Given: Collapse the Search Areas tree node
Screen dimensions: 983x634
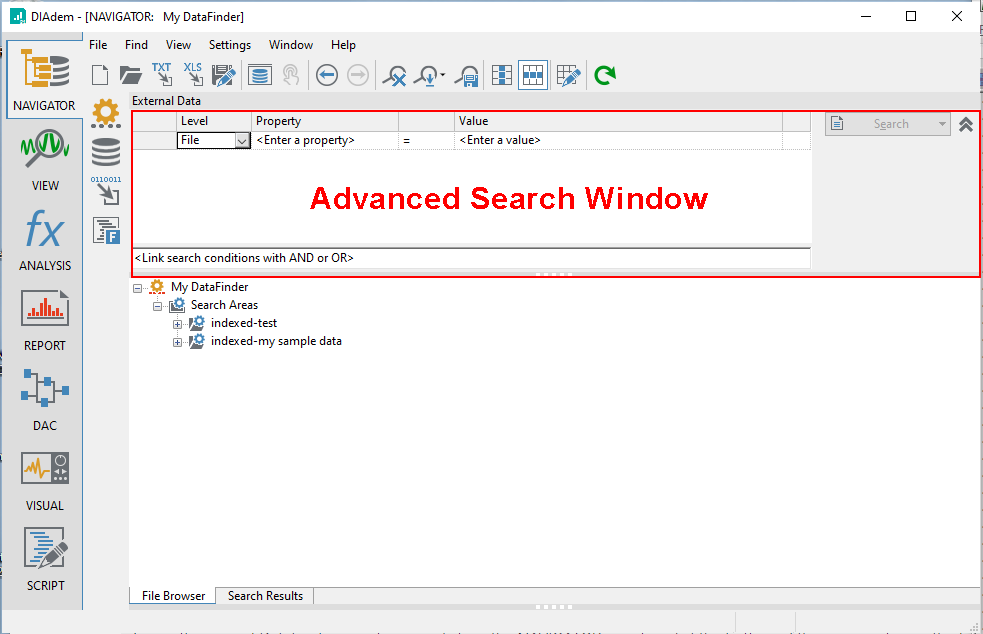Looking at the screenshot, I should (x=158, y=306).
